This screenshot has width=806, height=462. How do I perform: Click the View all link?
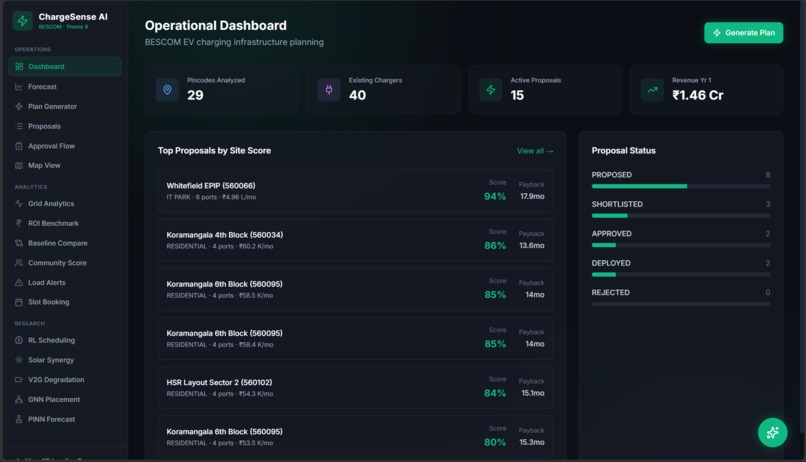[535, 151]
